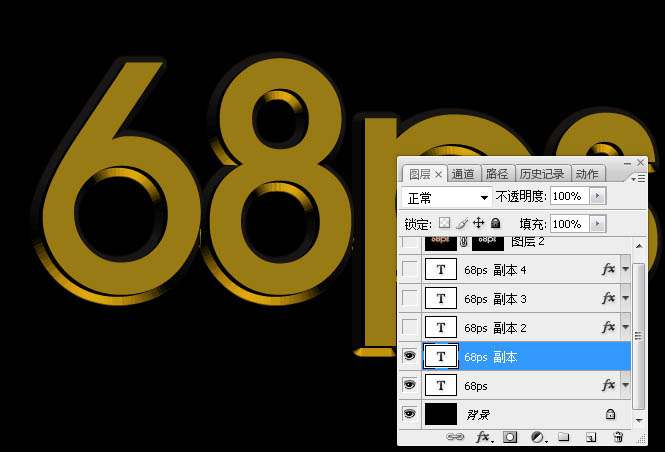Expand effects arrow on 68ps 副本 4
665x452 pixels.
626,269
